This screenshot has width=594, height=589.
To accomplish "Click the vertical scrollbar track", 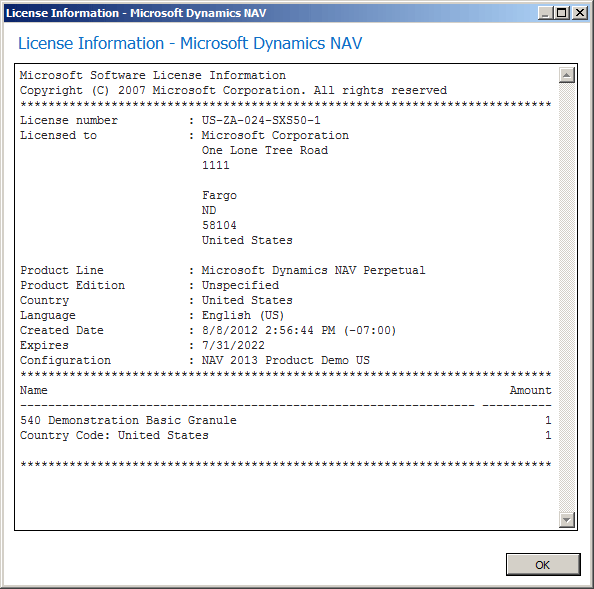I will pyautogui.click(x=567, y=297).
